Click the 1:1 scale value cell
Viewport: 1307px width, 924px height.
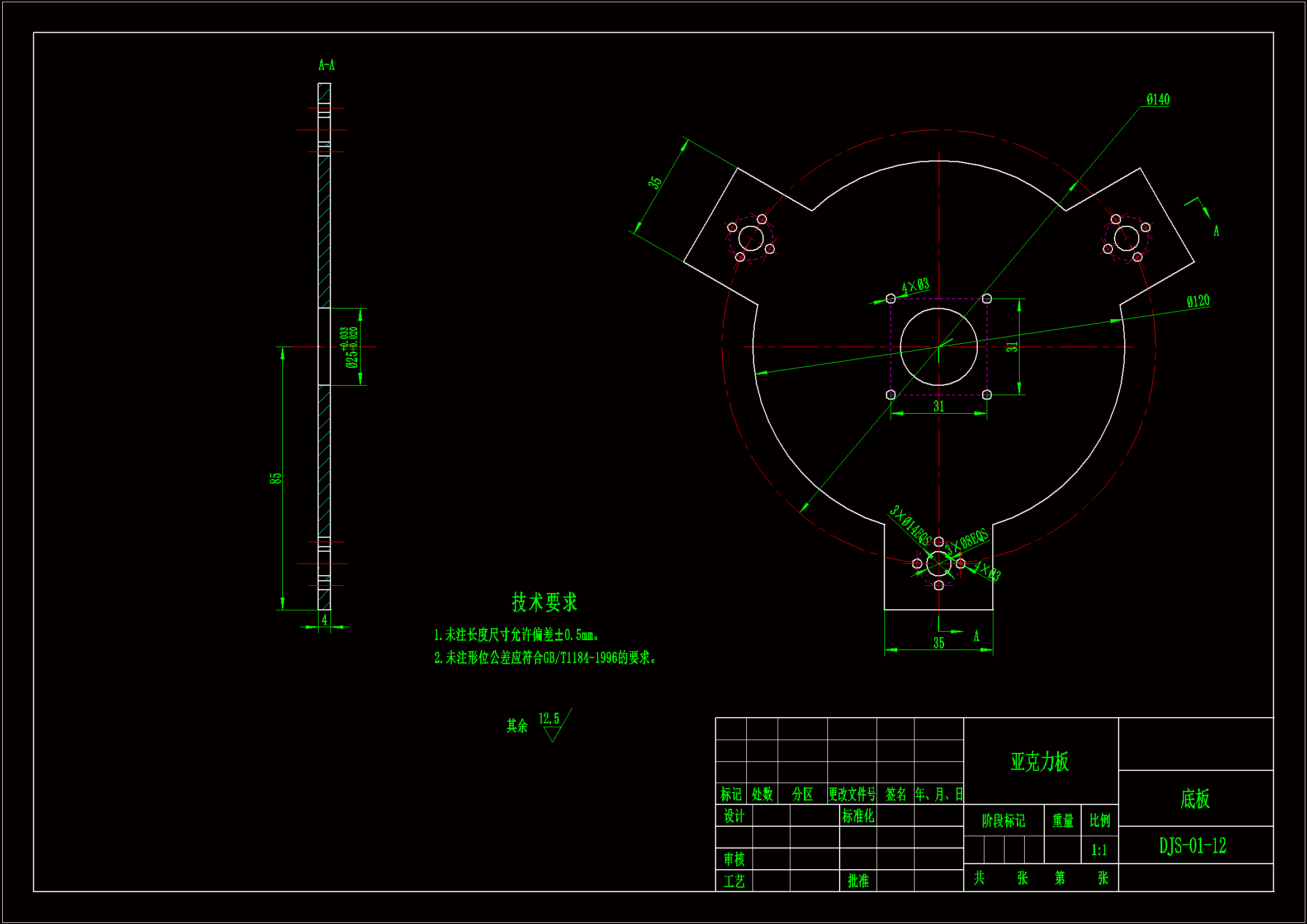1098,851
